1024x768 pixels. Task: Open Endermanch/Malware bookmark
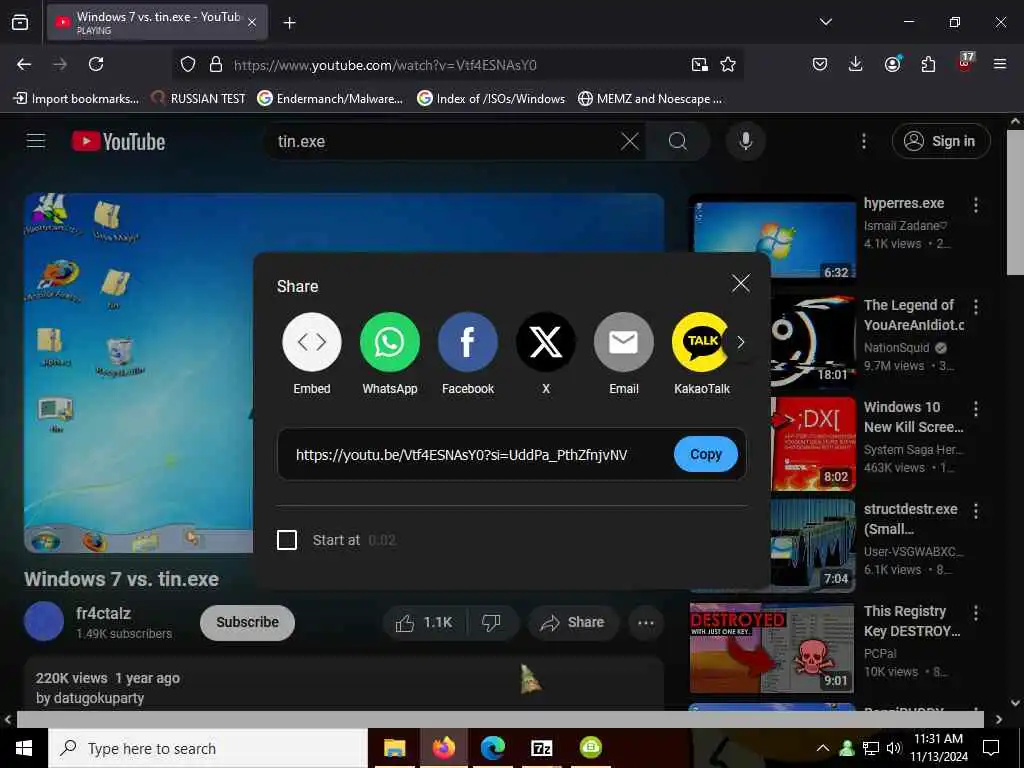(330, 99)
